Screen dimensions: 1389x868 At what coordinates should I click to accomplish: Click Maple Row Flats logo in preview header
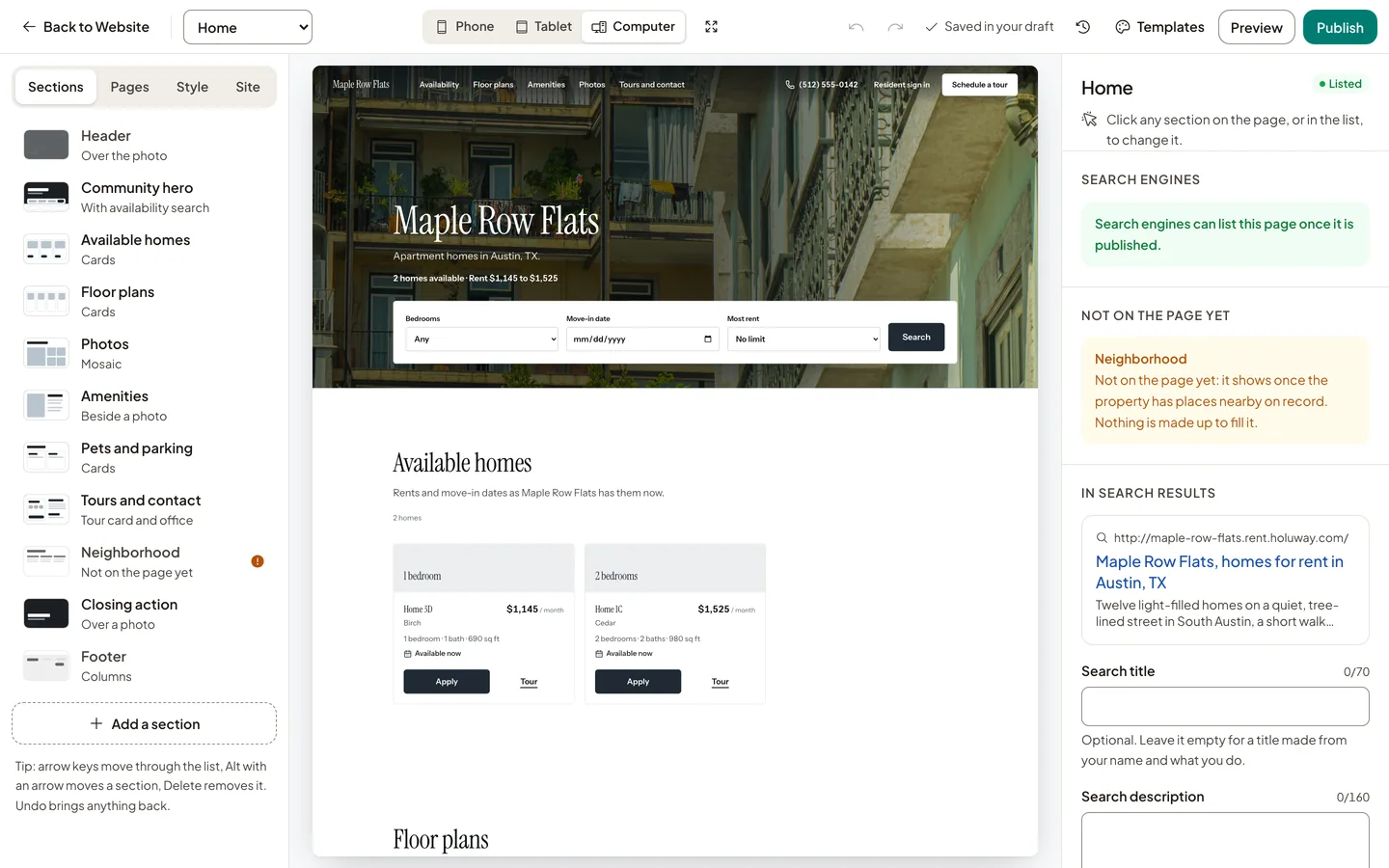pos(361,85)
